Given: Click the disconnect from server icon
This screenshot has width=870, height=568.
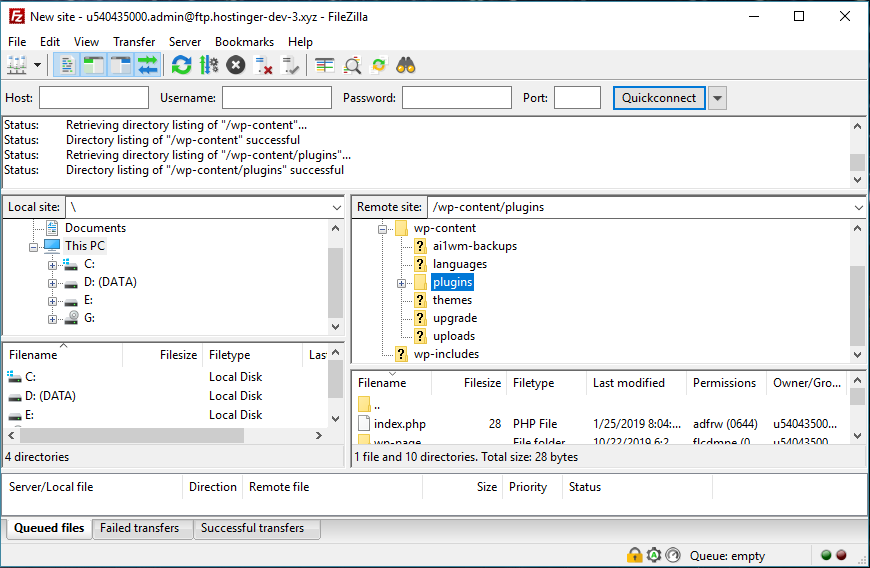Looking at the screenshot, I should pos(263,66).
